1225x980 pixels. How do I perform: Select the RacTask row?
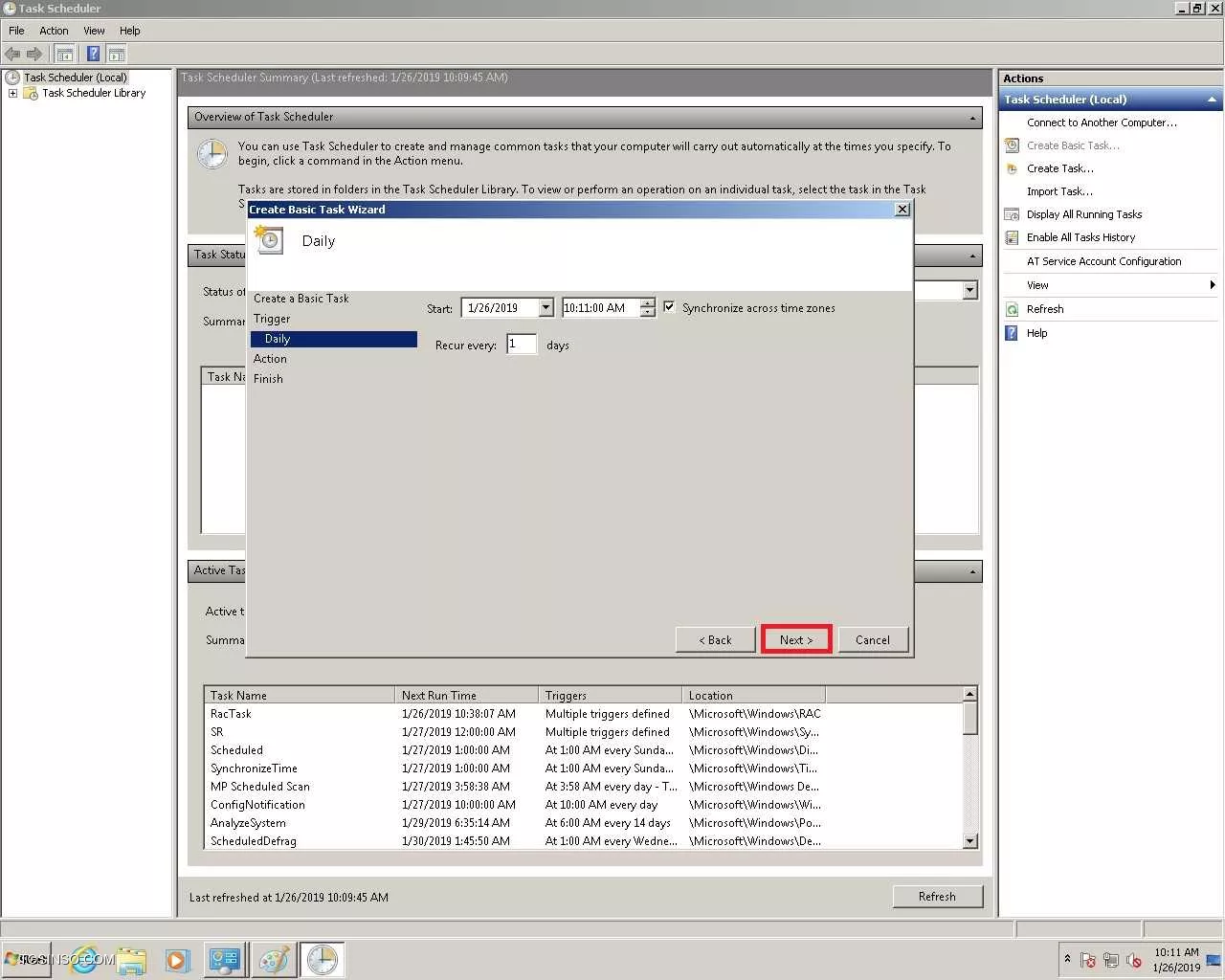(x=584, y=714)
